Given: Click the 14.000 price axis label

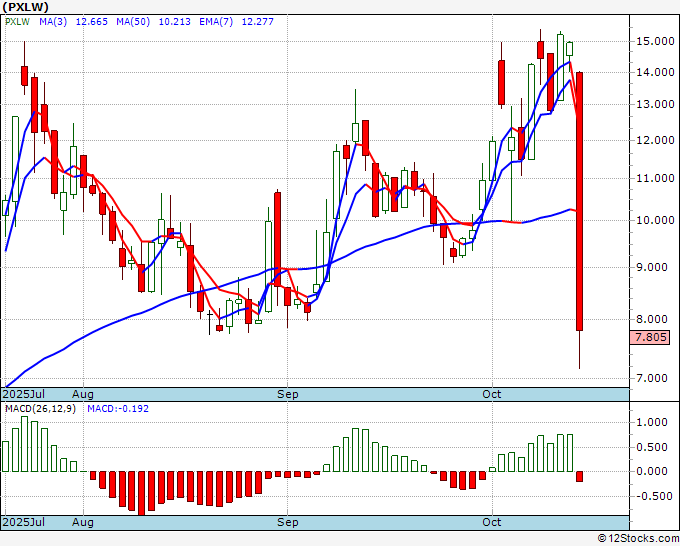Looking at the screenshot, I should tap(655, 72).
